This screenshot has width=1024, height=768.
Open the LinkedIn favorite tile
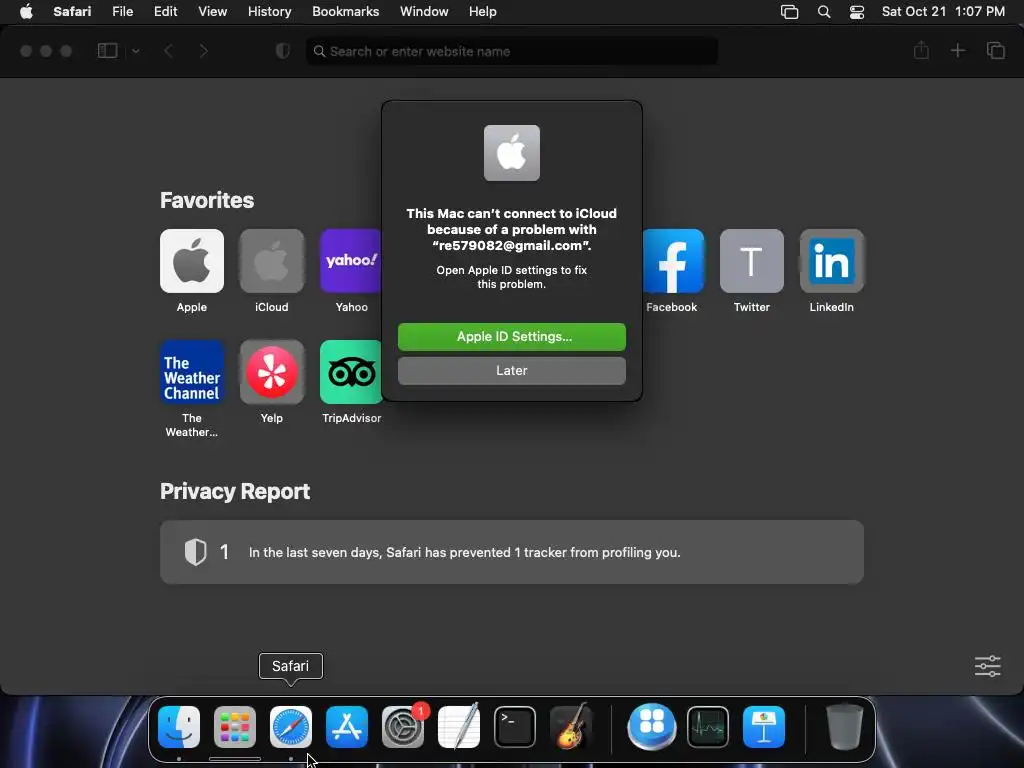(831, 261)
